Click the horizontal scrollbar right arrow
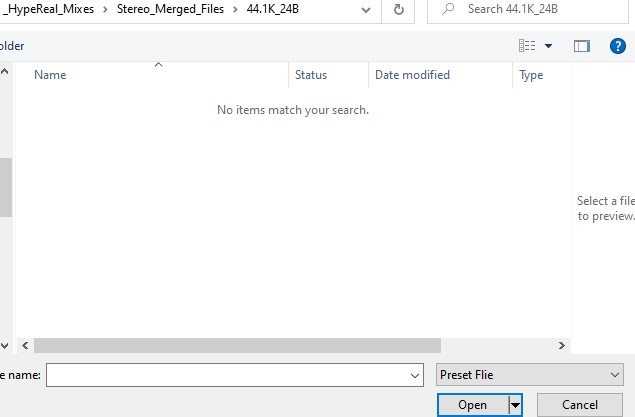 [x=561, y=346]
